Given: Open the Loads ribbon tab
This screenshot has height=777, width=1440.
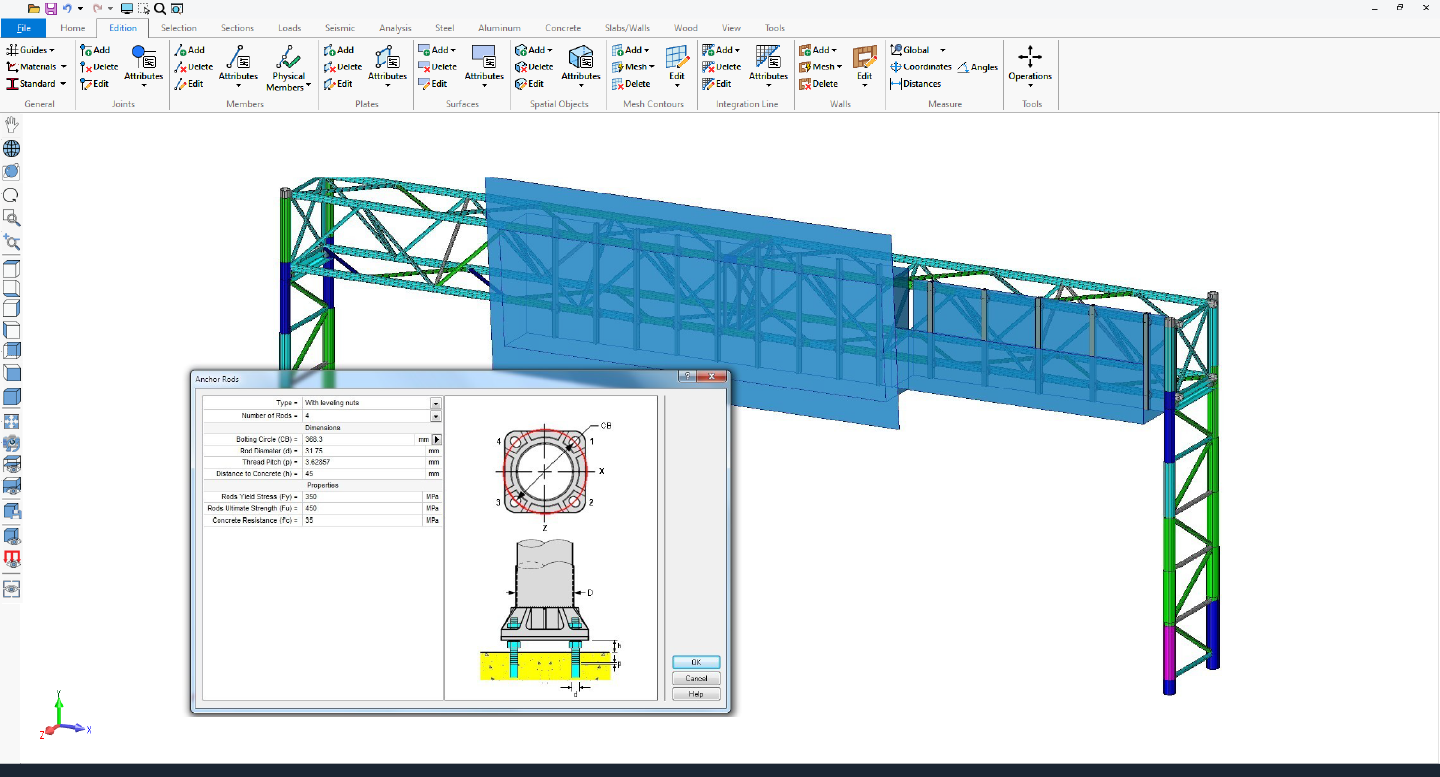Looking at the screenshot, I should [289, 28].
